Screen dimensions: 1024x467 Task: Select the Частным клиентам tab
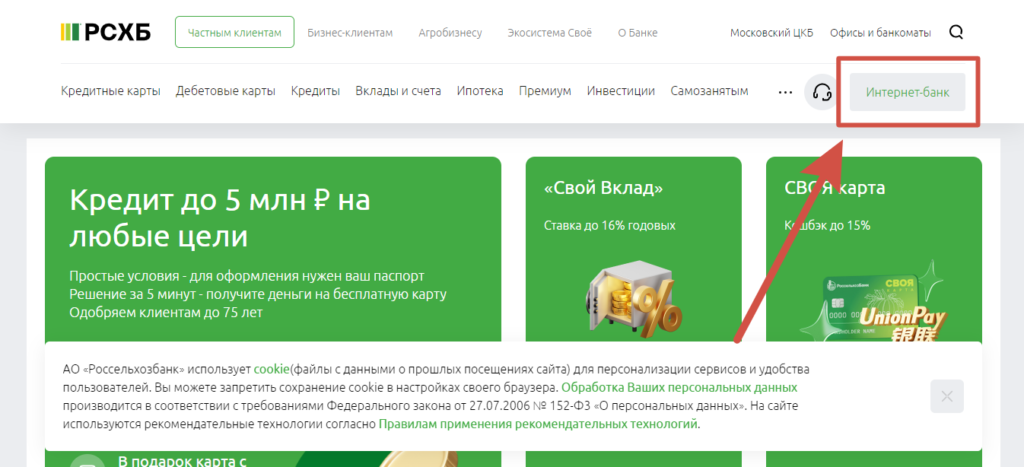pyautogui.click(x=235, y=32)
